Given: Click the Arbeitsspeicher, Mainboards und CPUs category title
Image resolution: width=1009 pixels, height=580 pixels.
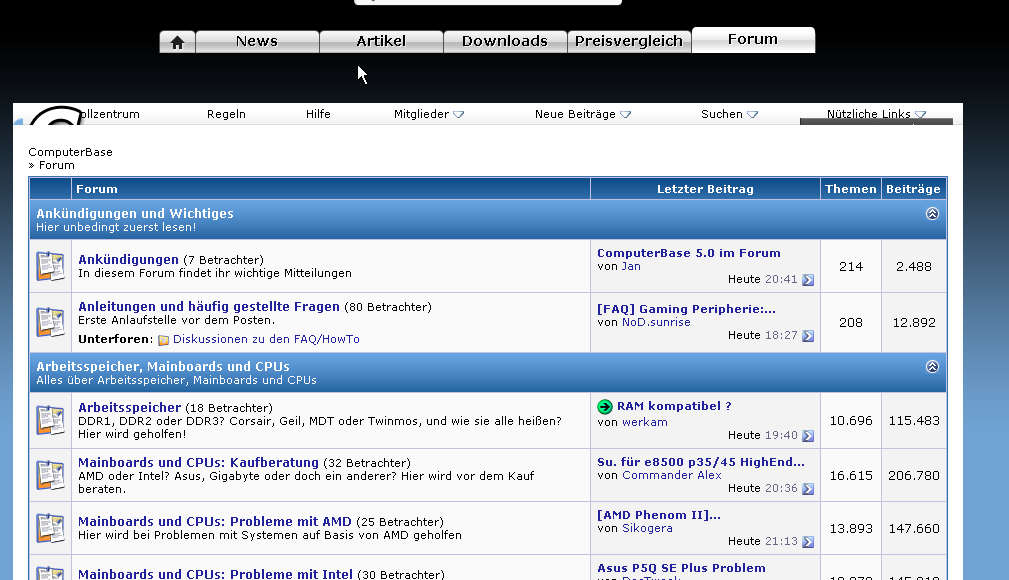Looking at the screenshot, I should pos(163,366).
